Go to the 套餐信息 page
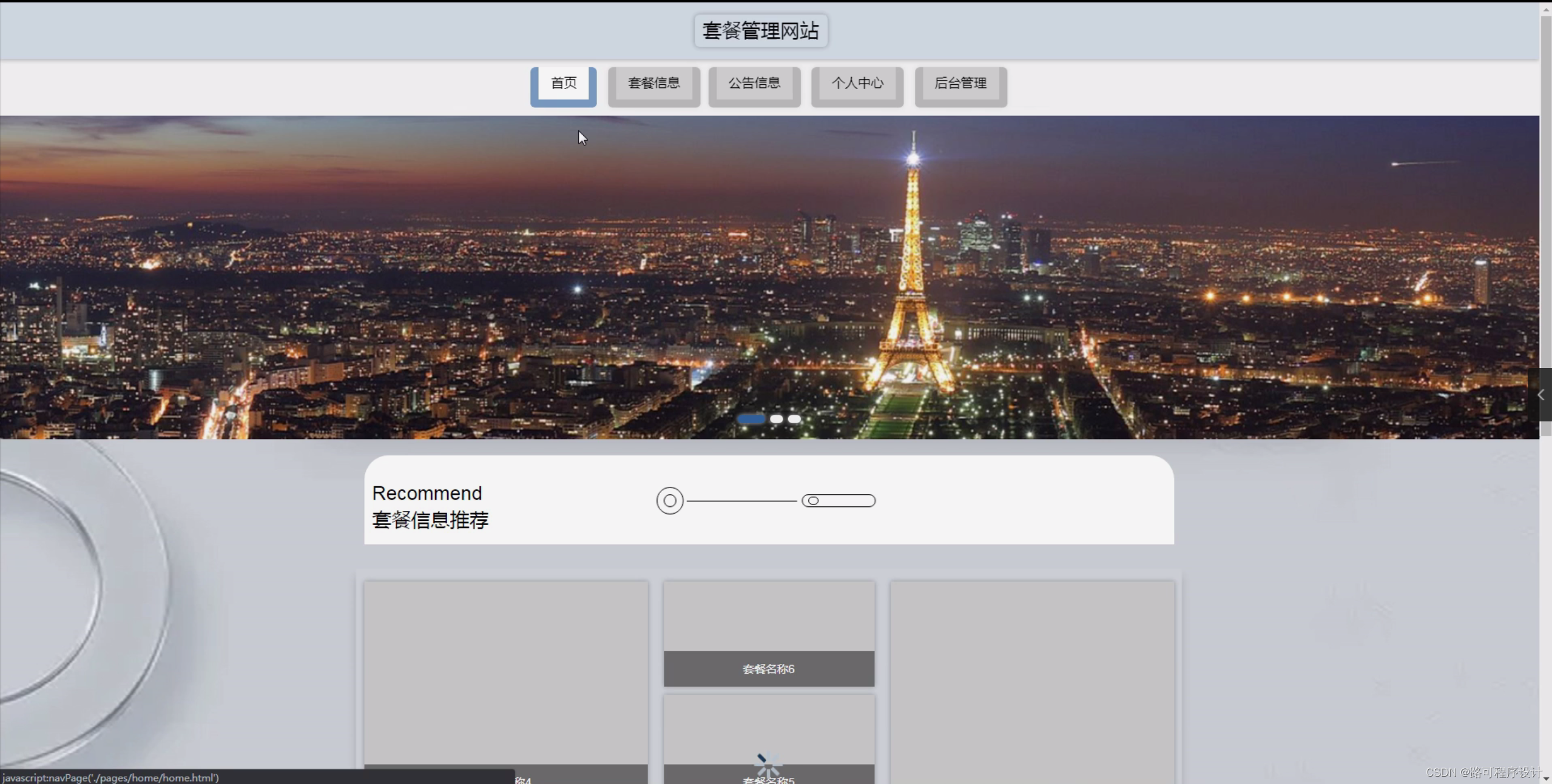1552x784 pixels. coord(653,84)
